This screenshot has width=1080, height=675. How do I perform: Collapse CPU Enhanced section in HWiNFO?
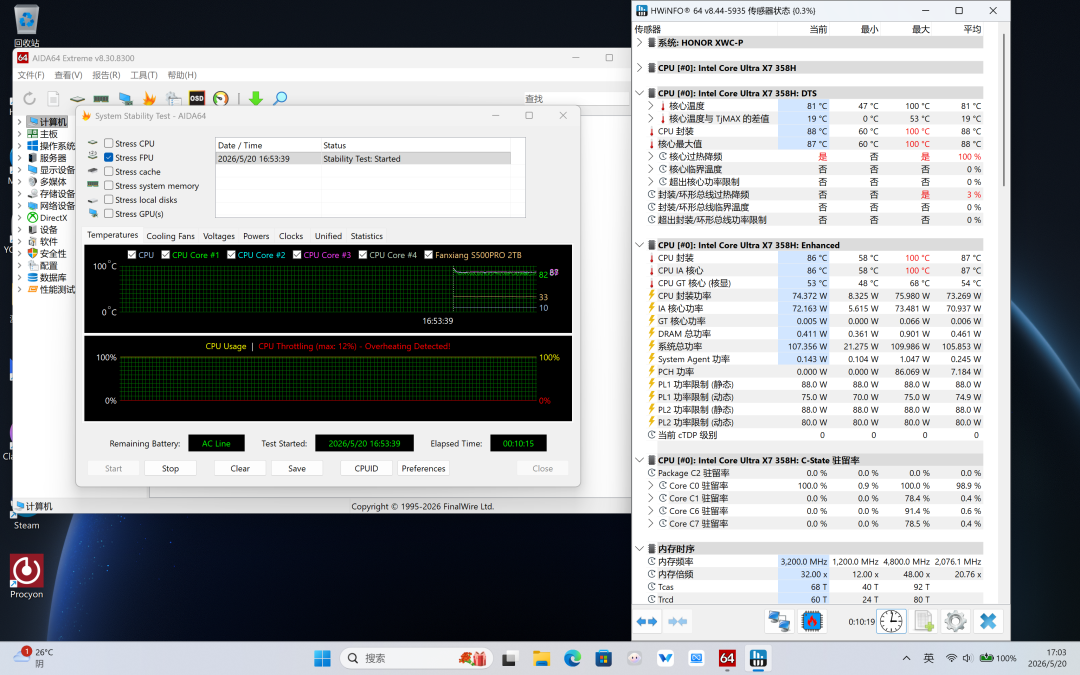[x=639, y=245]
